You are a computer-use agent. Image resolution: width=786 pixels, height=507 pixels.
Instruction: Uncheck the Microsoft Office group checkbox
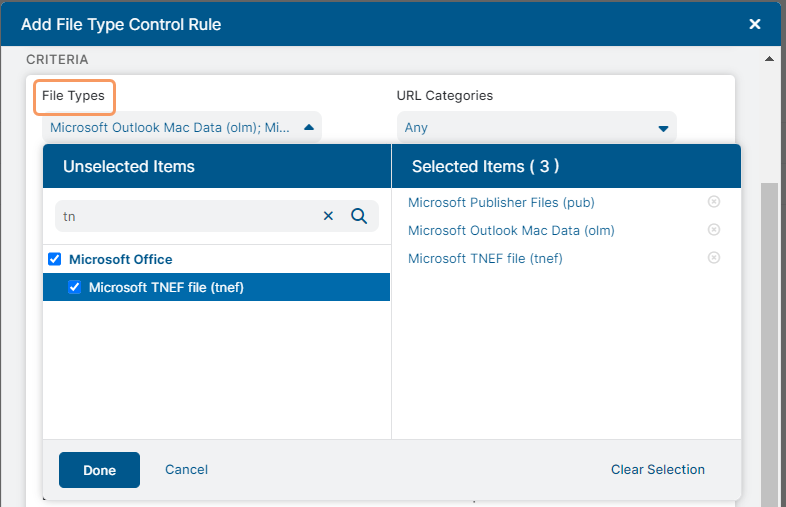55,259
